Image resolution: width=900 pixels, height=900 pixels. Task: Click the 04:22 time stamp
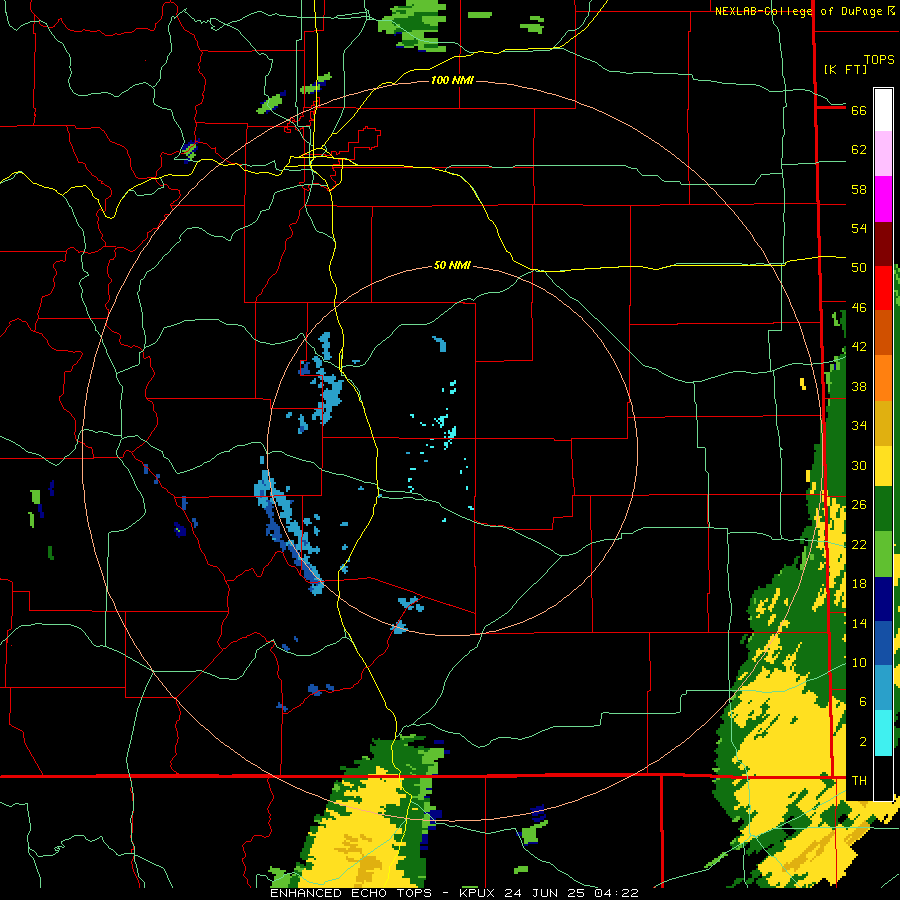[x=618, y=893]
